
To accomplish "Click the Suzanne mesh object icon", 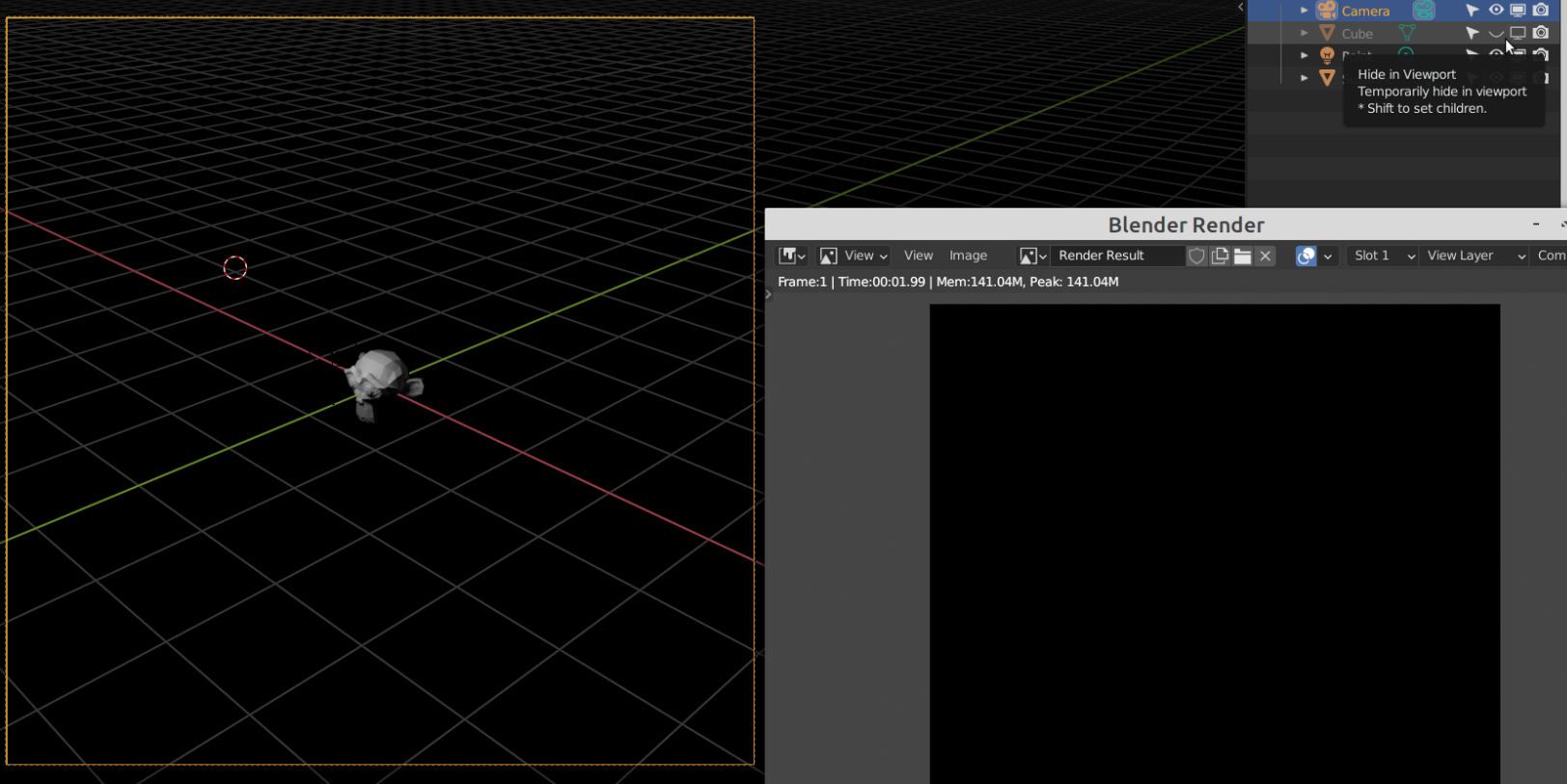I will pos(1328,77).
